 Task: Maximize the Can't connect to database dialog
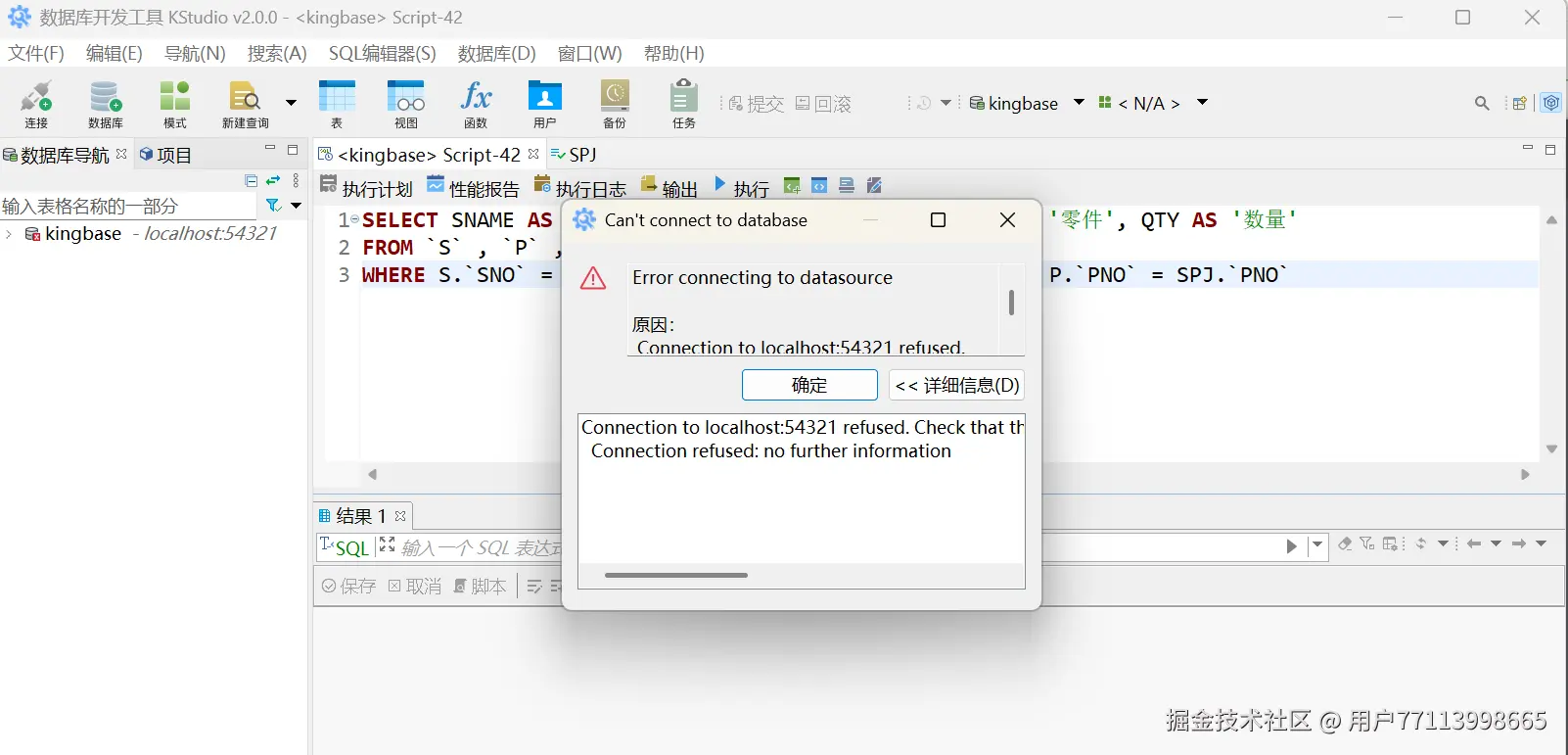[938, 220]
